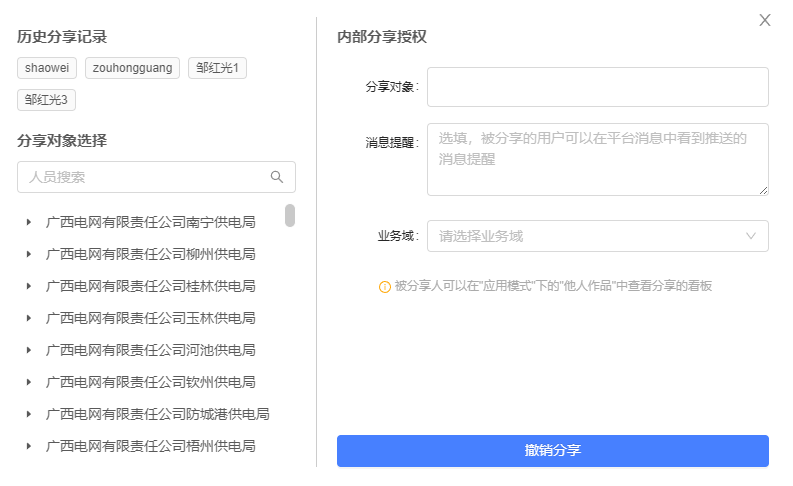Select the zouhongguang history tag
This screenshot has height=486, width=793.
(132, 68)
